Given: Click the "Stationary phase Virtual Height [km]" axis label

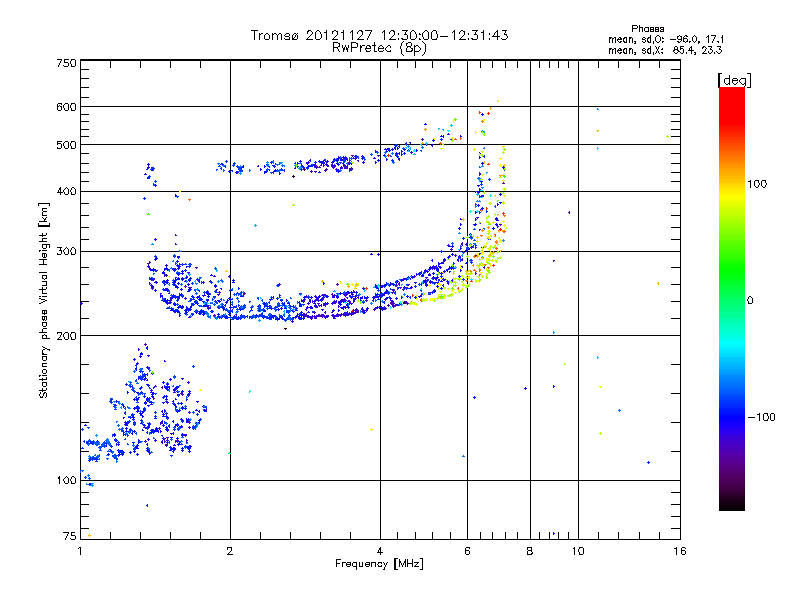Looking at the screenshot, I should (x=44, y=300).
